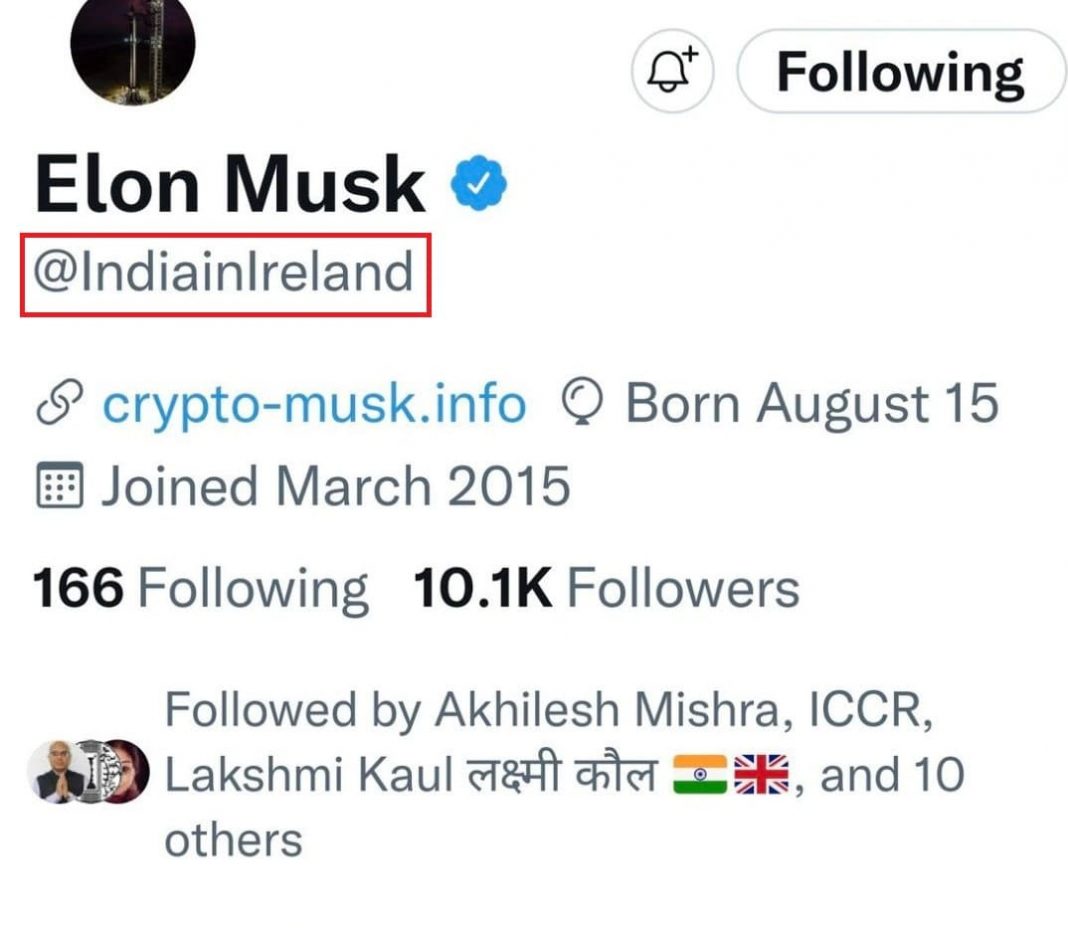Click the calendar joined icon

[60, 485]
